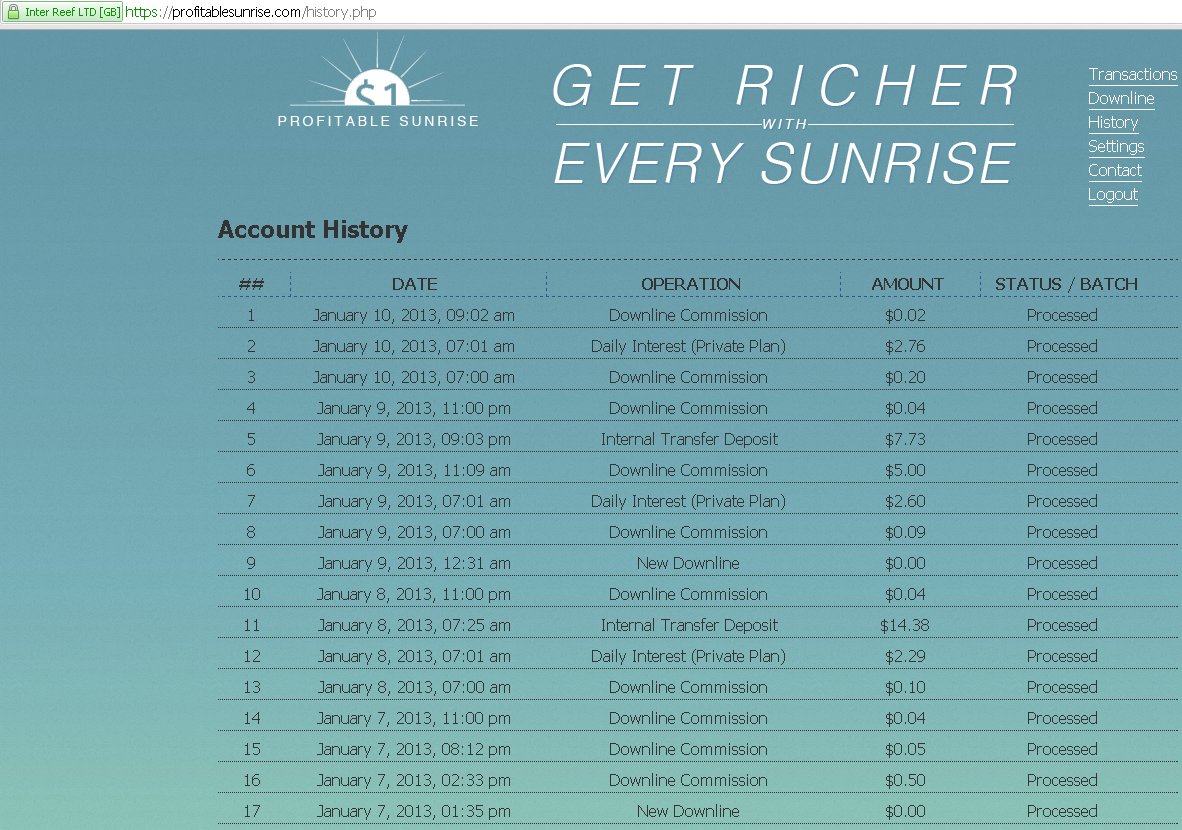Image resolution: width=1182 pixels, height=830 pixels.
Task: Click the Profitable Sunrise sun logo
Action: pos(378,81)
